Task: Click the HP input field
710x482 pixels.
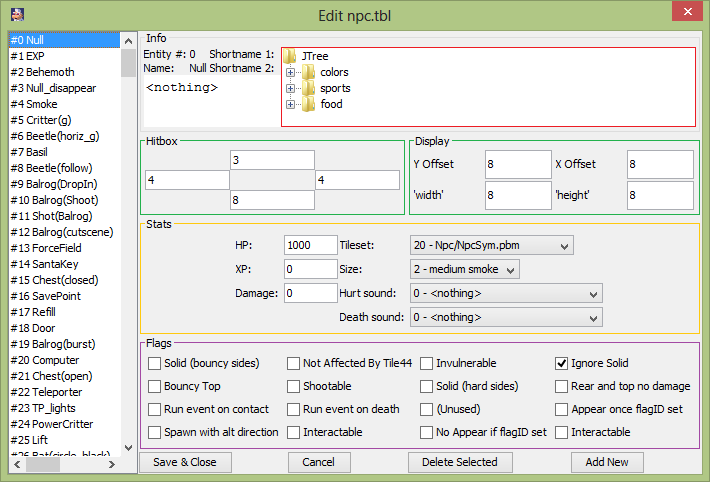Action: click(310, 245)
